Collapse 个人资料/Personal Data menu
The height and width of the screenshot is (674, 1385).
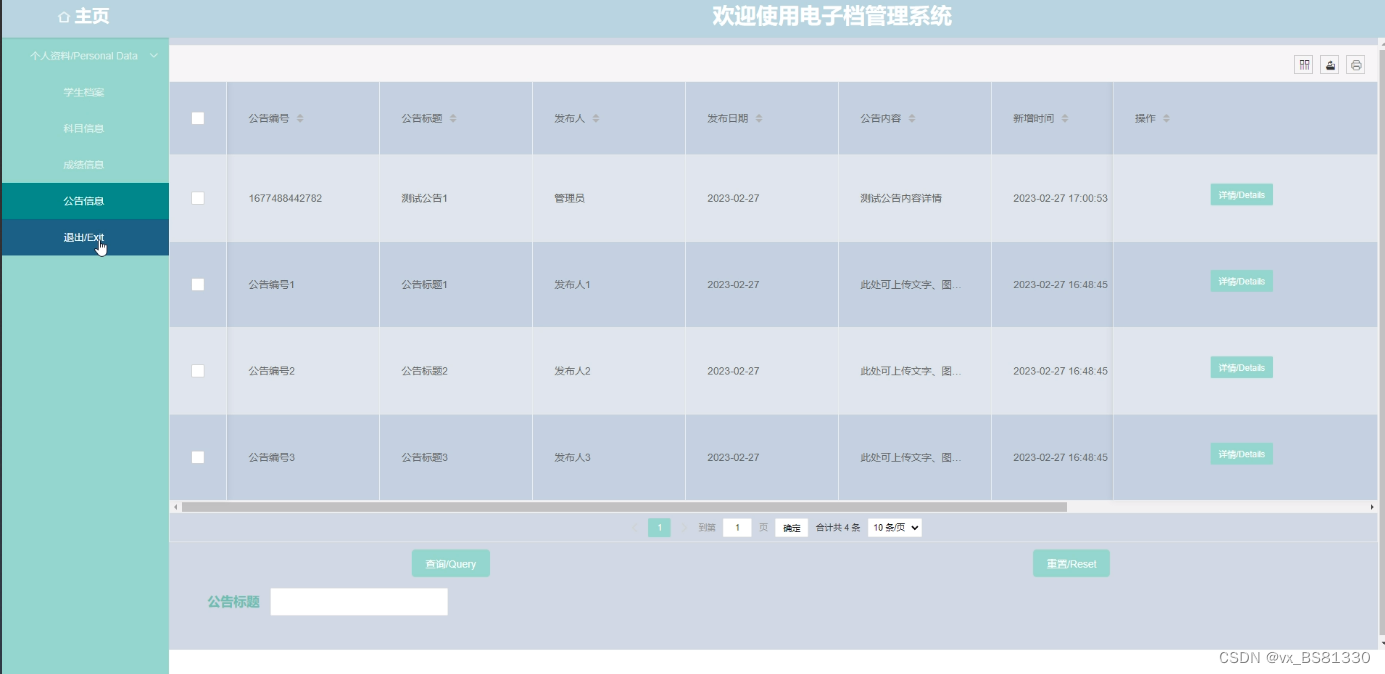tap(85, 56)
